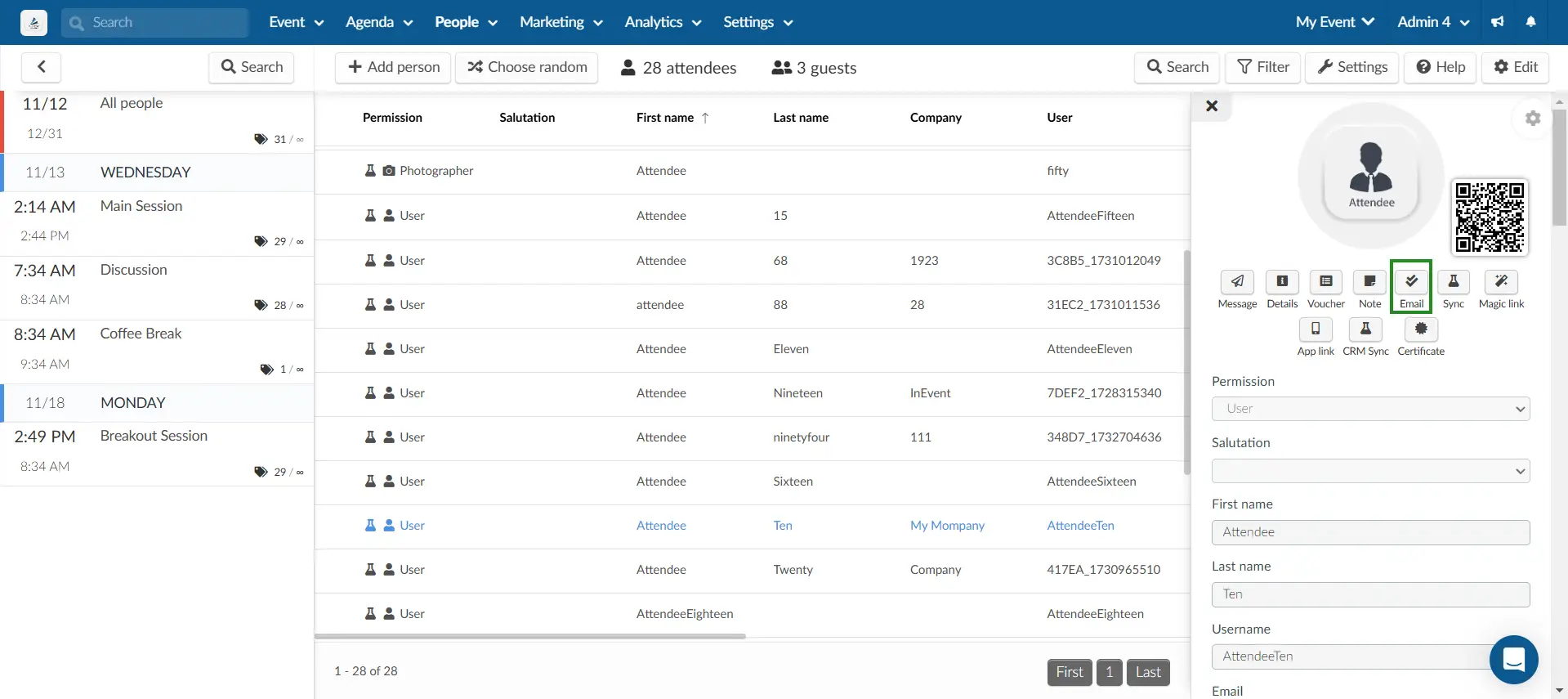Click the Email confirmation icon
This screenshot has width=1568, height=699.
(1411, 282)
